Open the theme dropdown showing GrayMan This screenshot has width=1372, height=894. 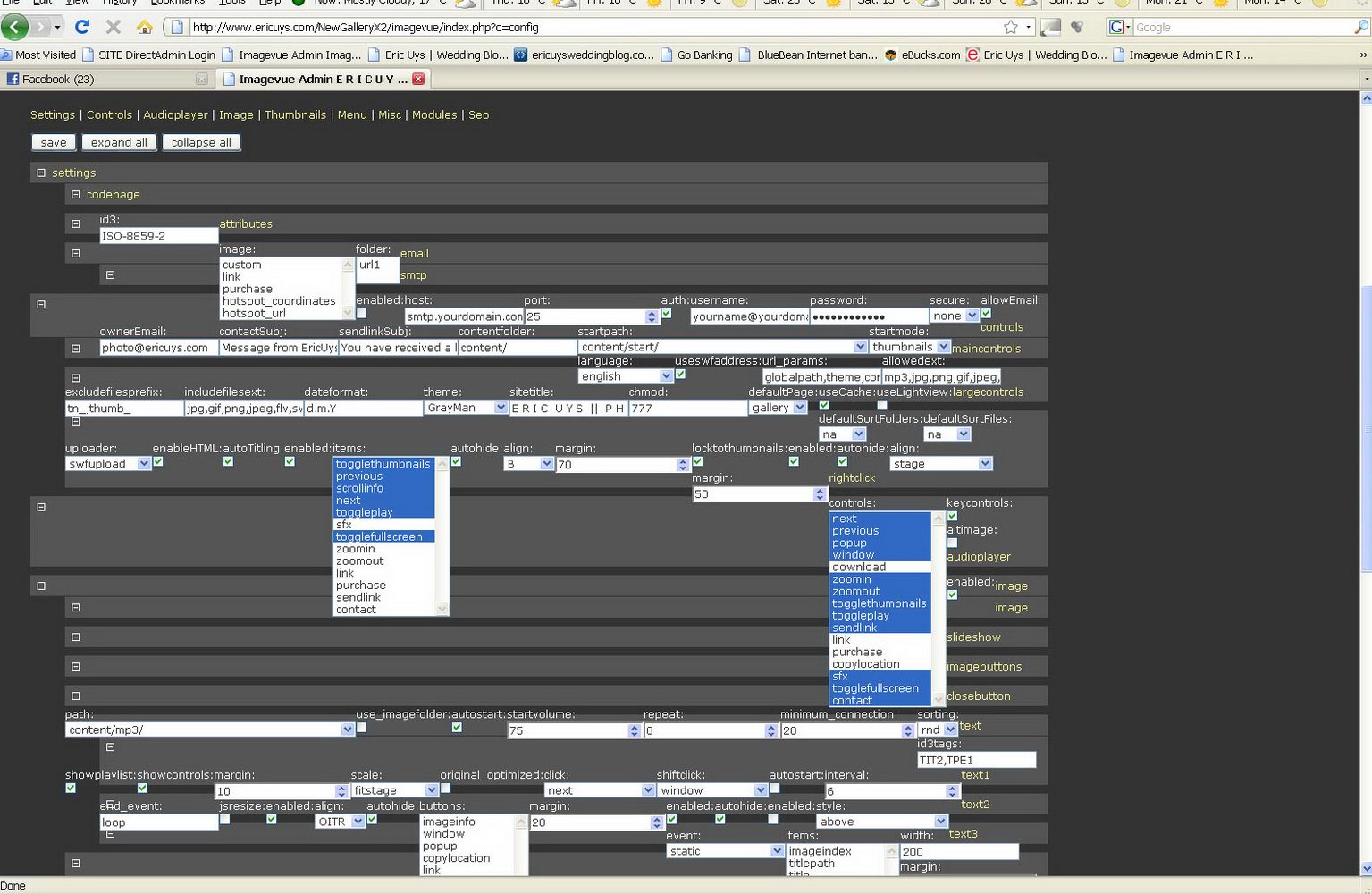point(466,408)
